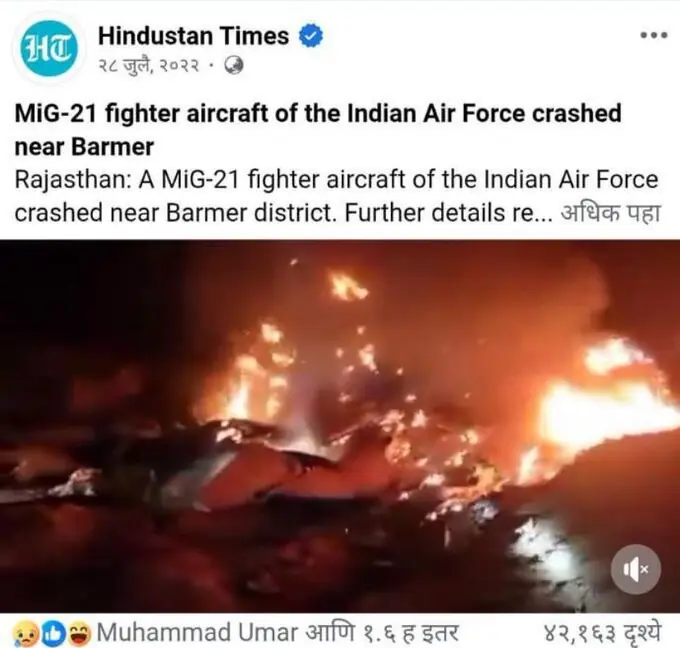This screenshot has width=680, height=648.
Task: Click the sad reaction emoji
Action: 25,635
